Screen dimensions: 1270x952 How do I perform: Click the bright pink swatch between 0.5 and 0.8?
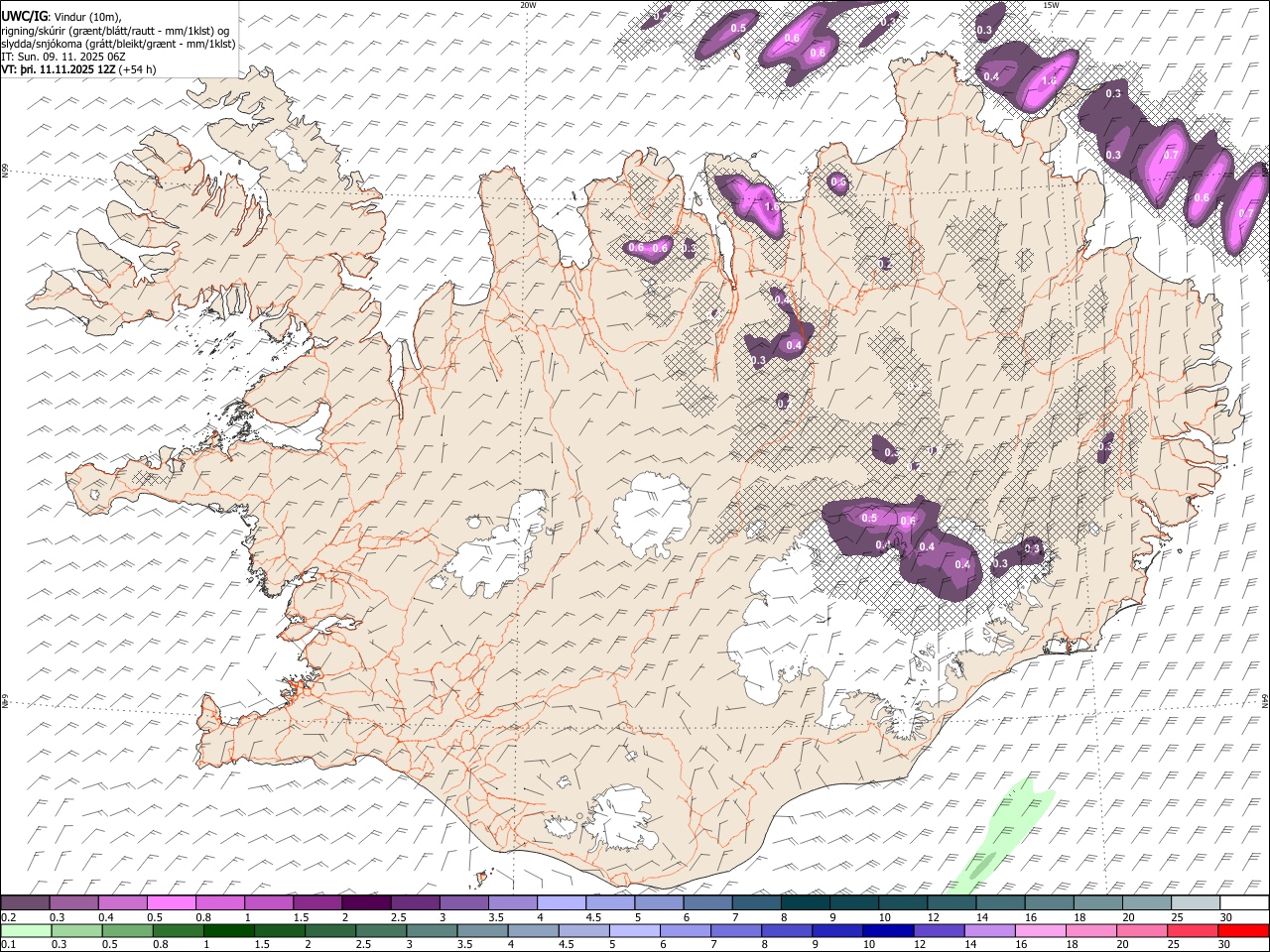point(172,902)
